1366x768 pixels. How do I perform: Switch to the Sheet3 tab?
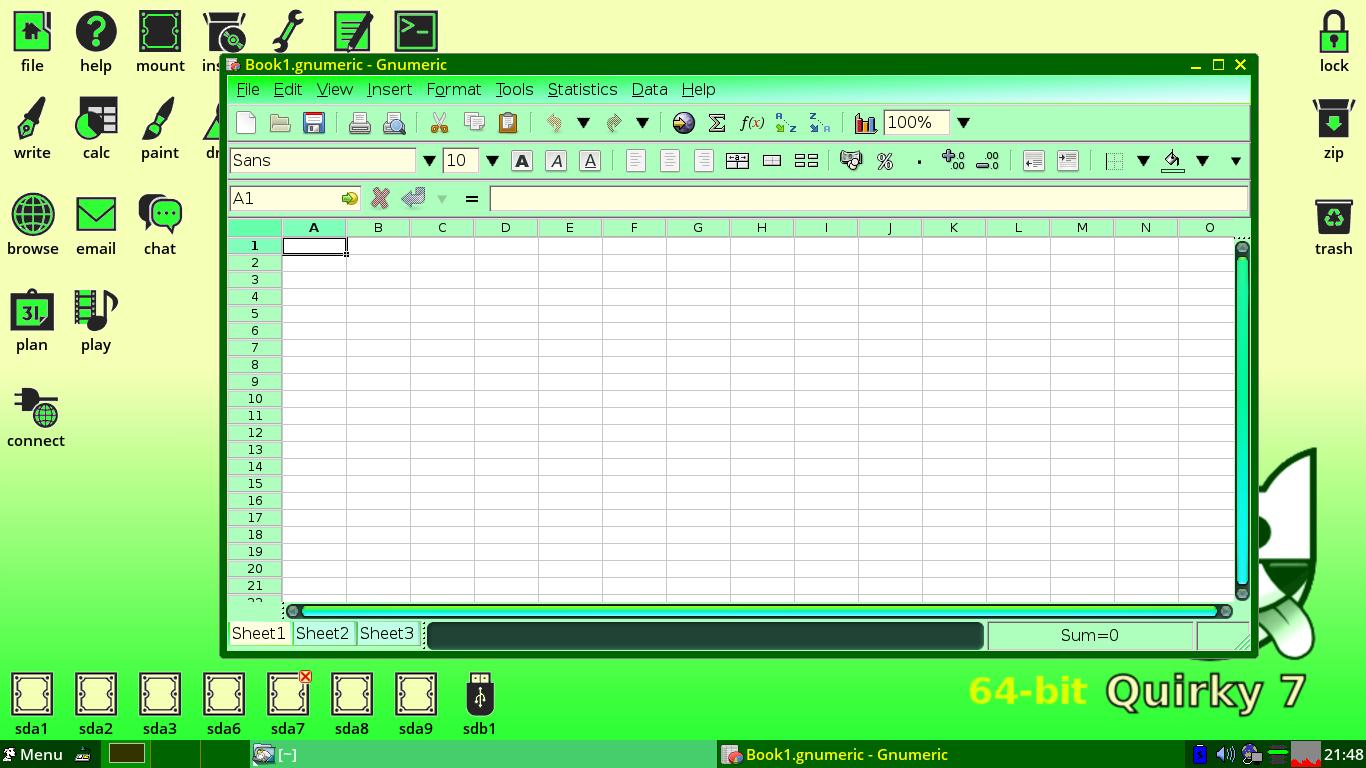(x=386, y=633)
